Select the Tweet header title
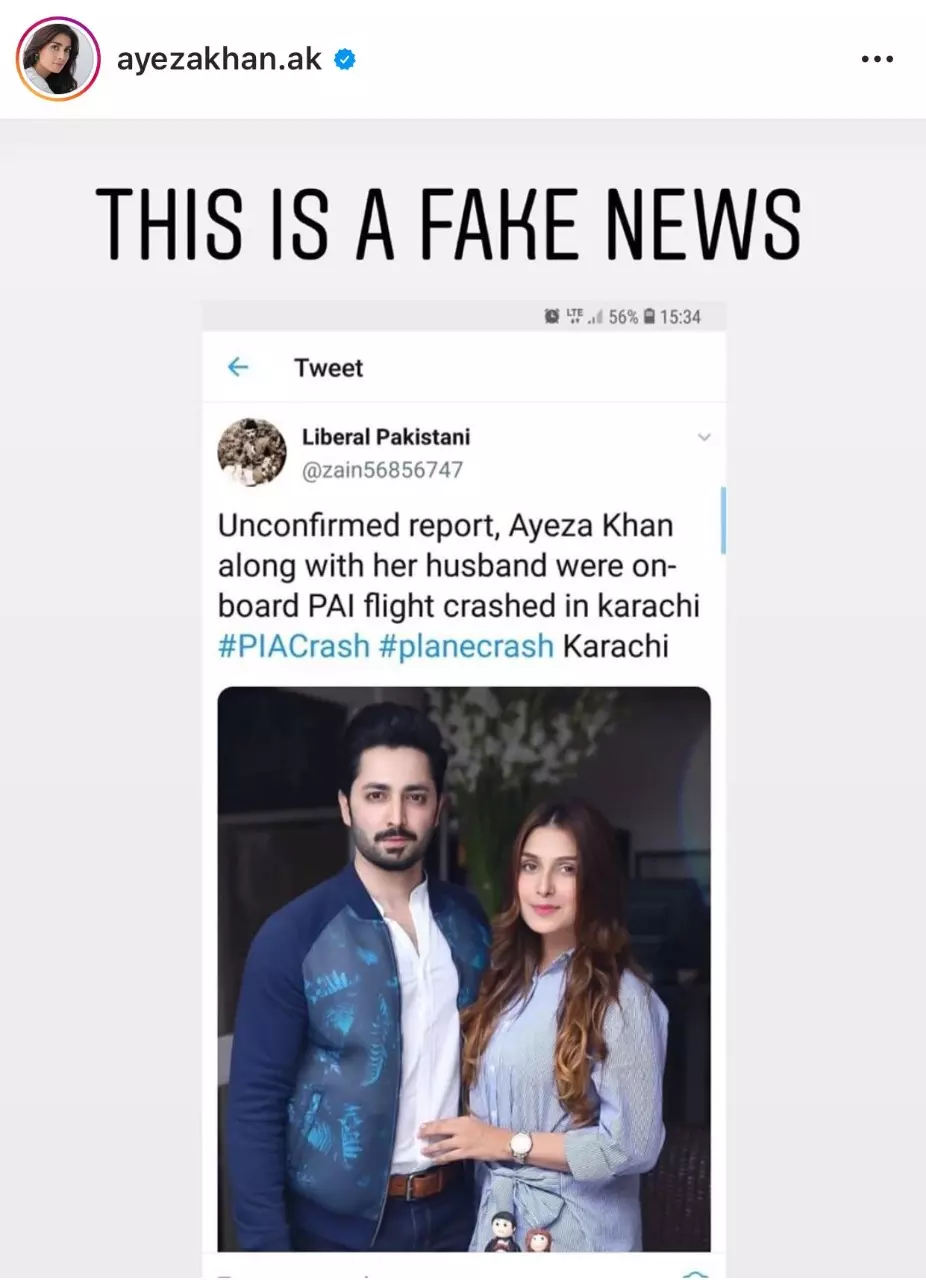 pos(328,368)
